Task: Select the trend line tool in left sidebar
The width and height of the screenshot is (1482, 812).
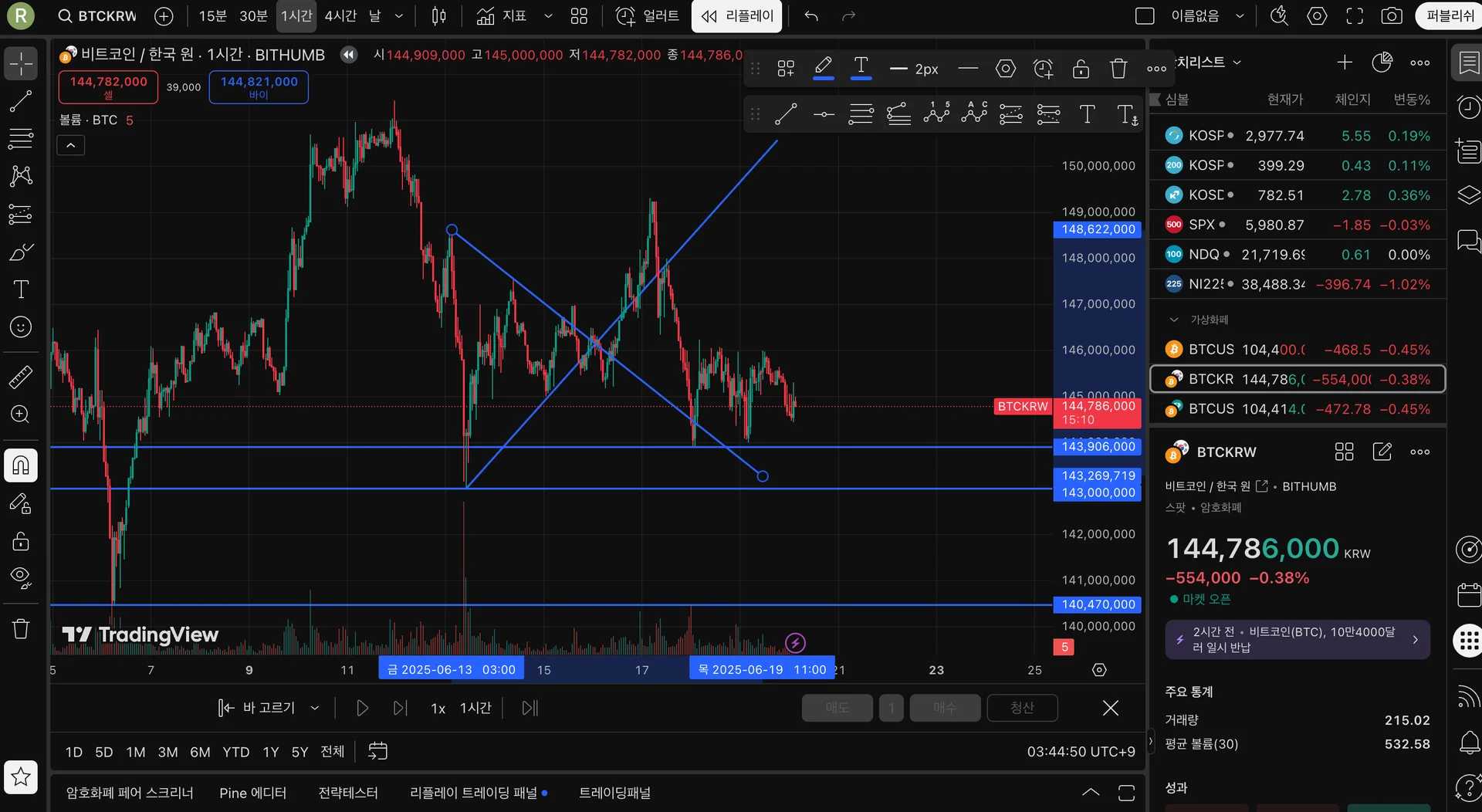Action: 21,101
